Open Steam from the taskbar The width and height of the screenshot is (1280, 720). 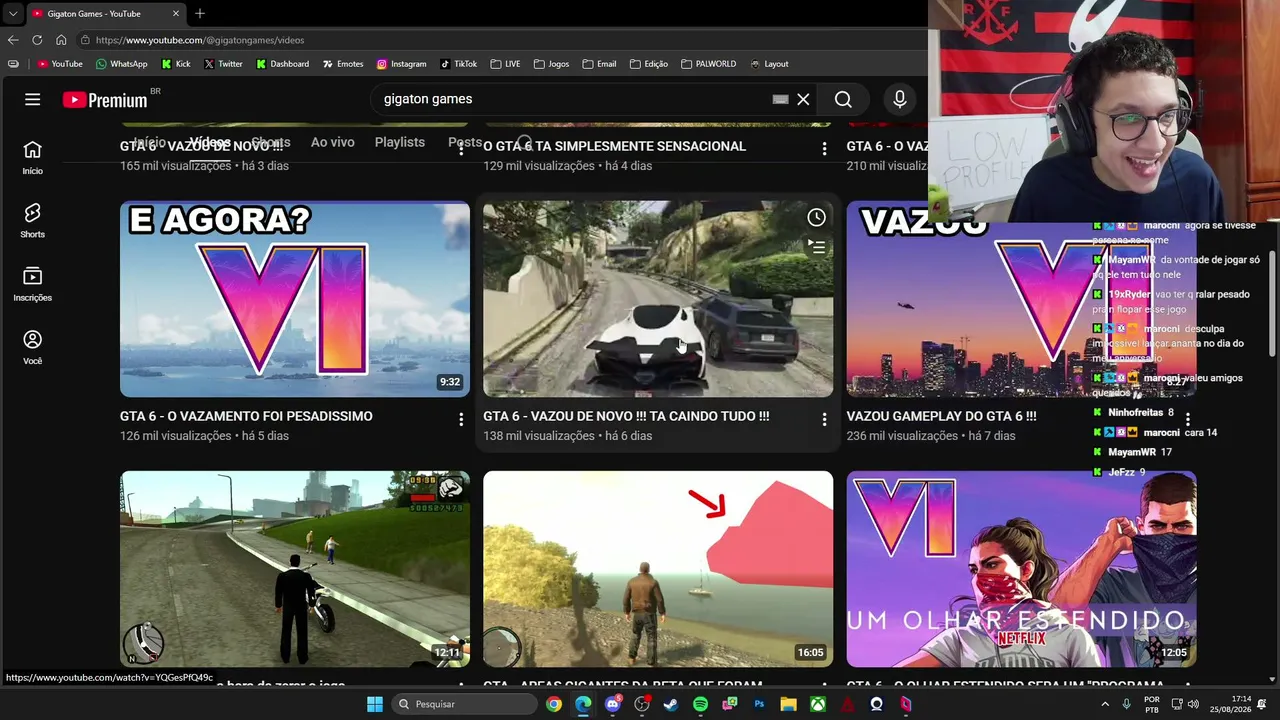671,704
